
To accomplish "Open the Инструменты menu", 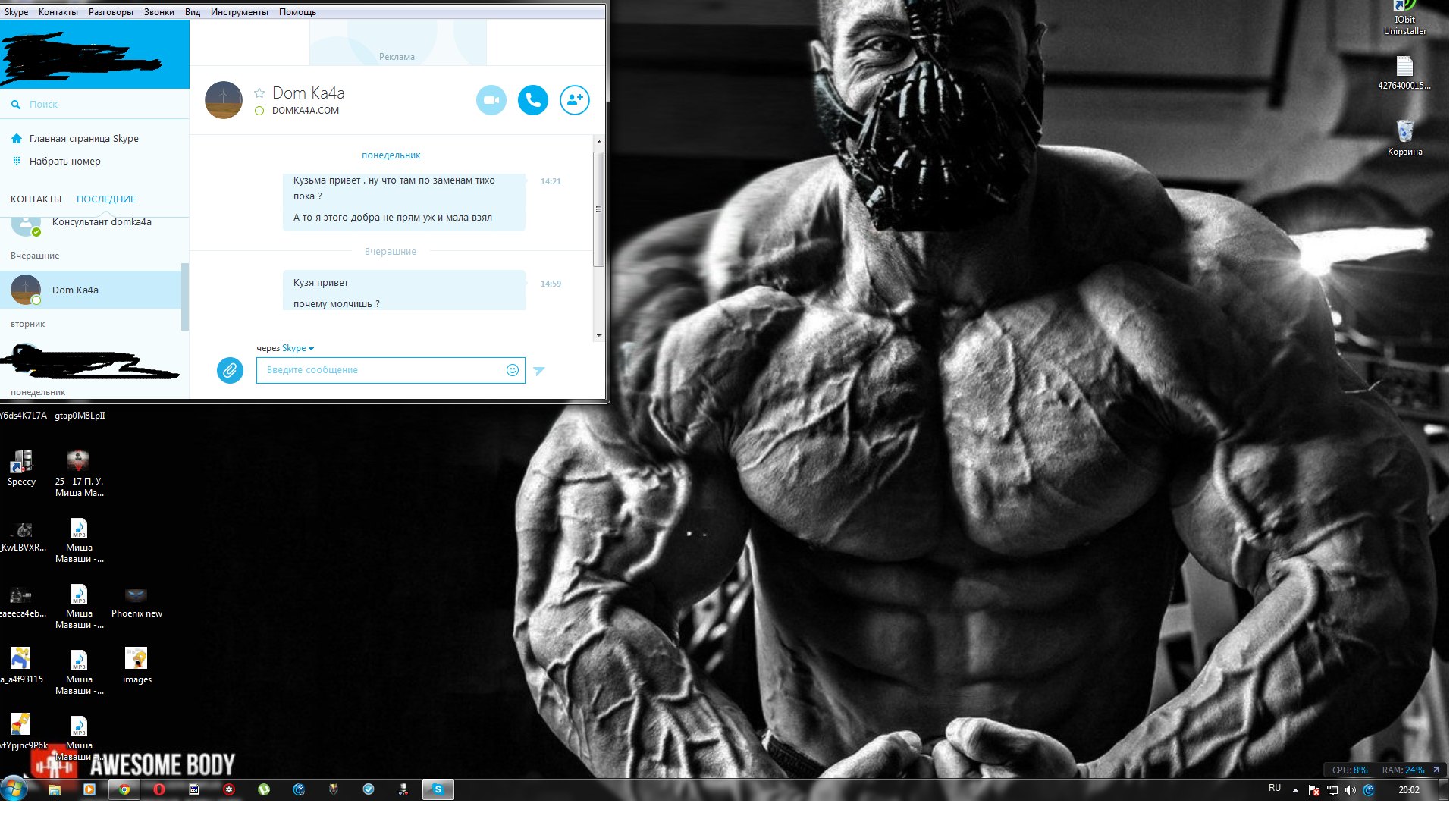I will (x=239, y=12).
